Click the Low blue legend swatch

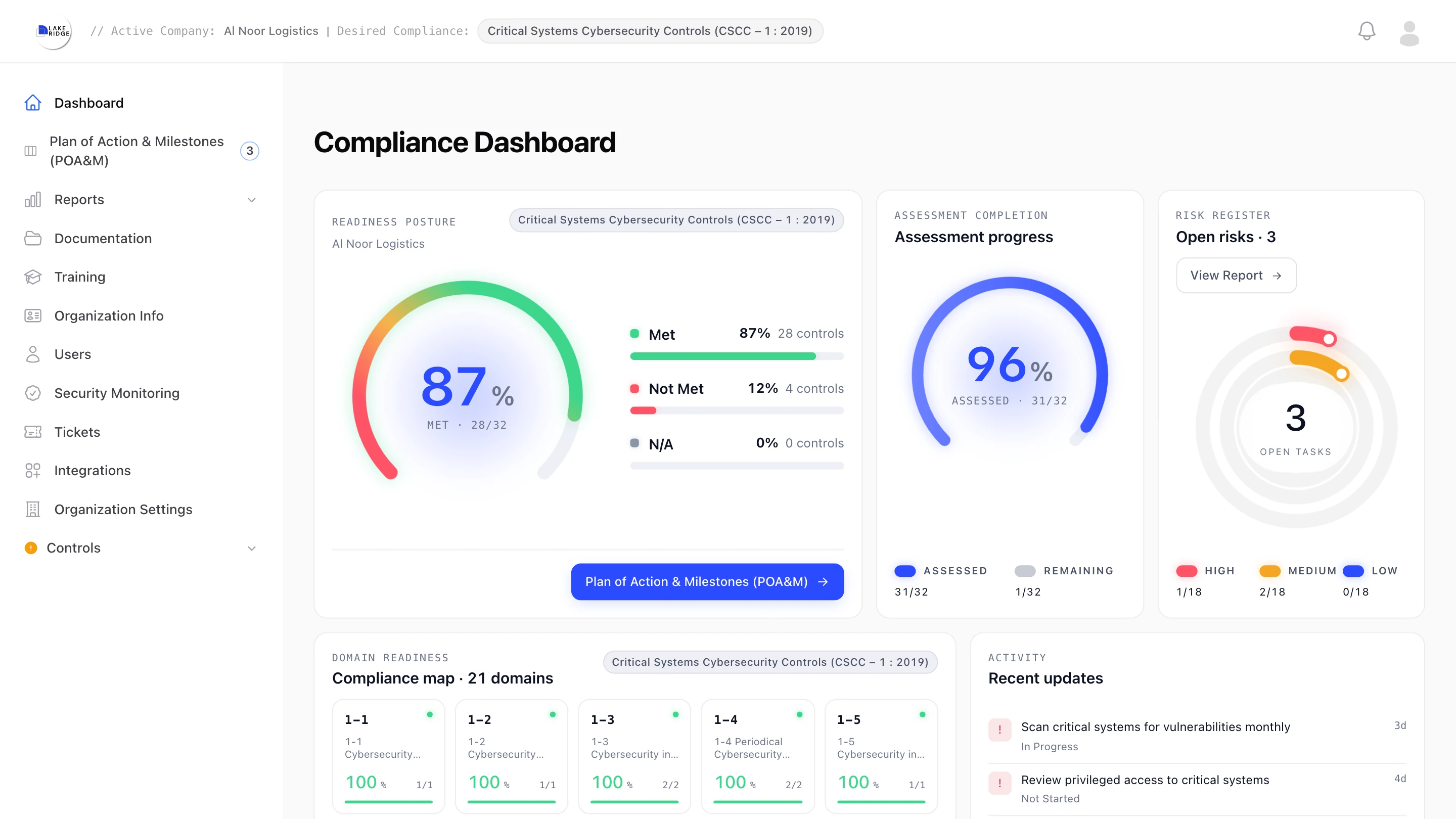(1353, 571)
